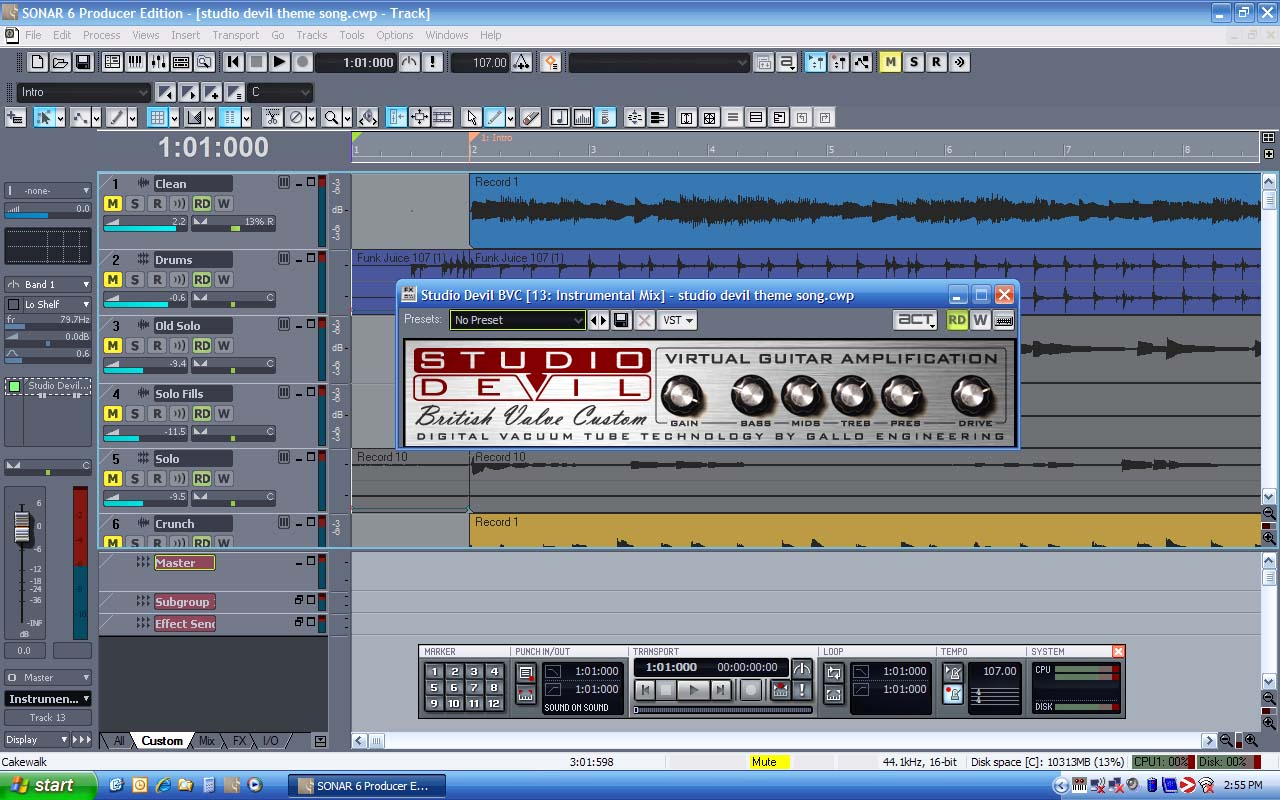1280x800 pixels.
Task: Open keyboard icon in Studio Devil plugin header
Action: point(1004,320)
